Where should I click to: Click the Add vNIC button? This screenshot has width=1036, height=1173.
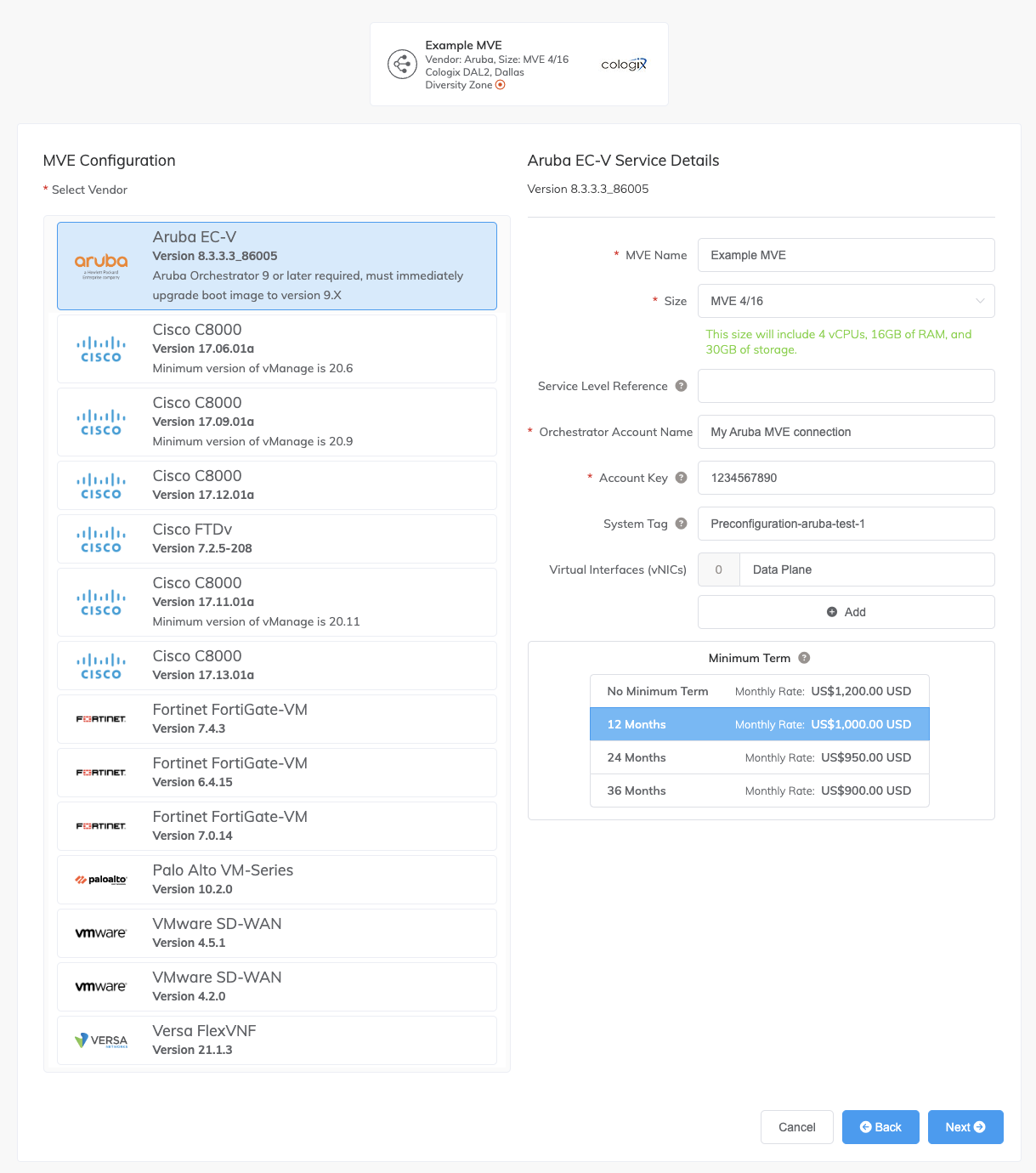(x=846, y=612)
